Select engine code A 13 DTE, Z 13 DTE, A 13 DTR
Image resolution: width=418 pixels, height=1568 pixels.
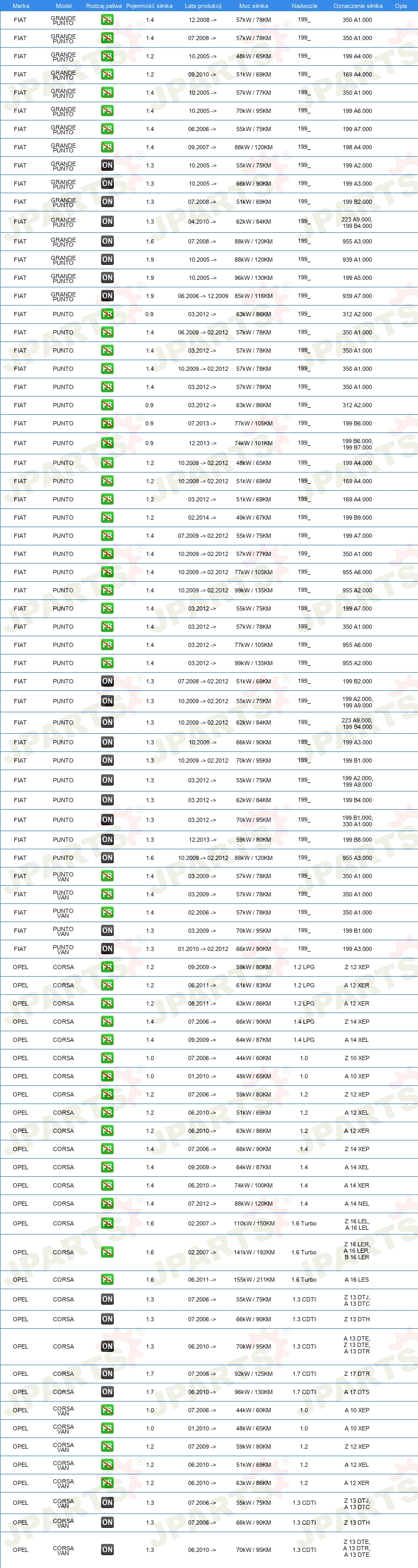pyautogui.click(x=357, y=1345)
